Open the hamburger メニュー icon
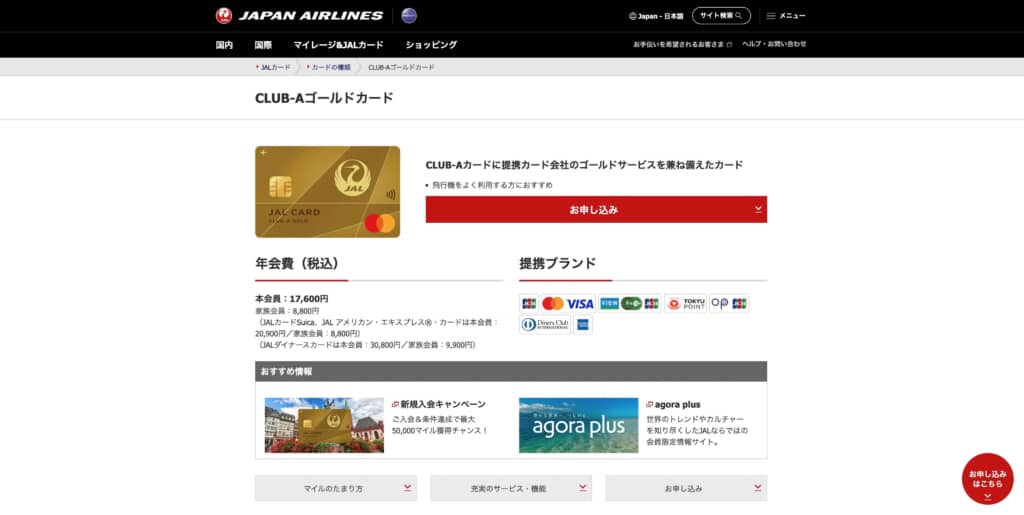Viewport: 1024px width, 515px height. point(770,16)
